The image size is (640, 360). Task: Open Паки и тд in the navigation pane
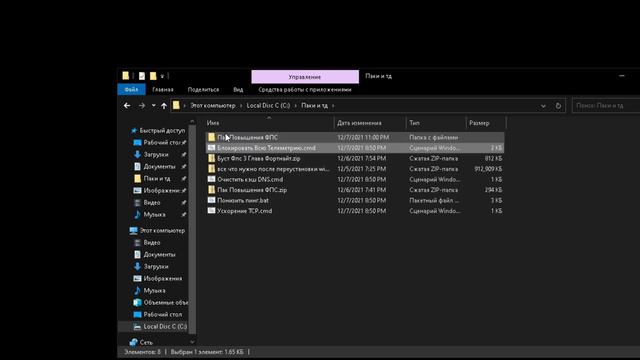(x=157, y=178)
